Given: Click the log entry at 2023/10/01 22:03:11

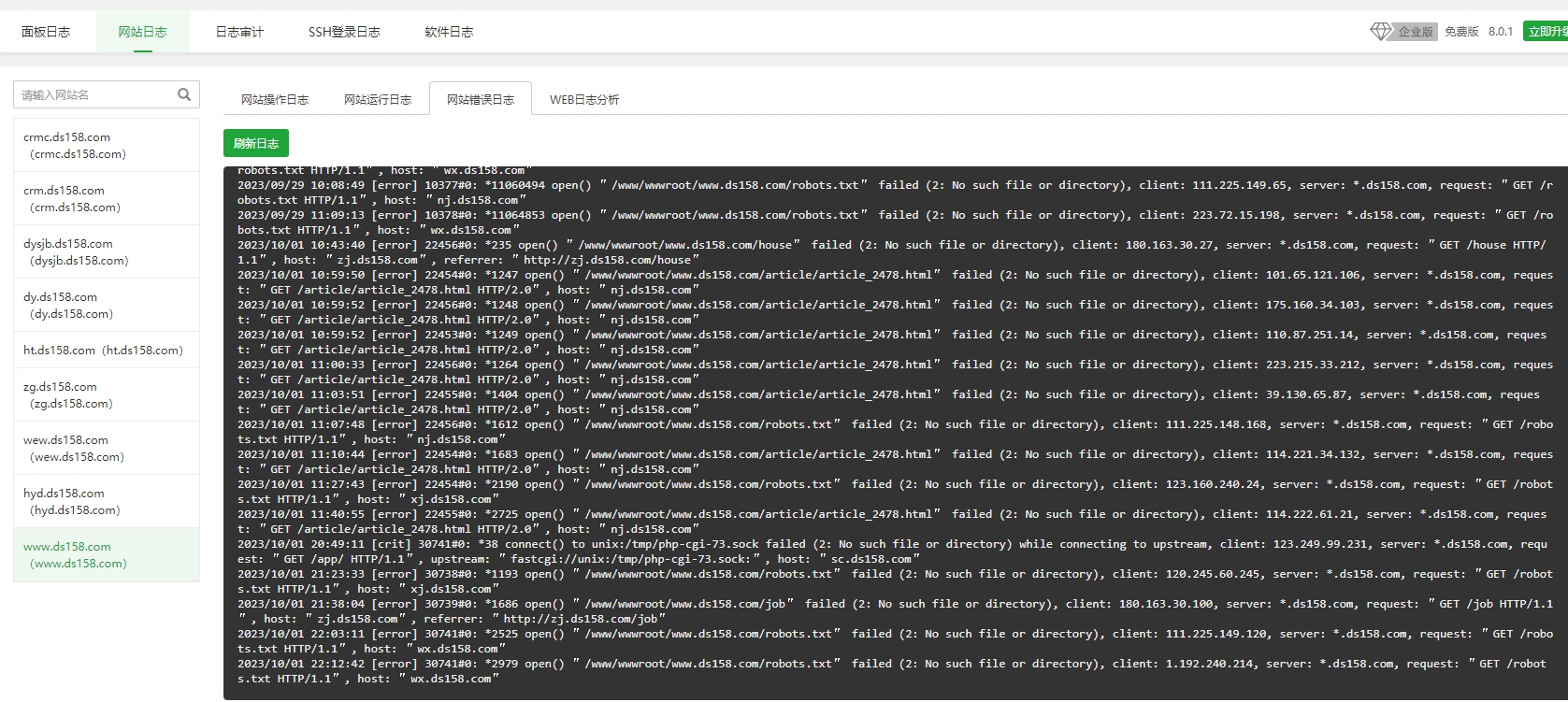Looking at the screenshot, I should [x=895, y=641].
